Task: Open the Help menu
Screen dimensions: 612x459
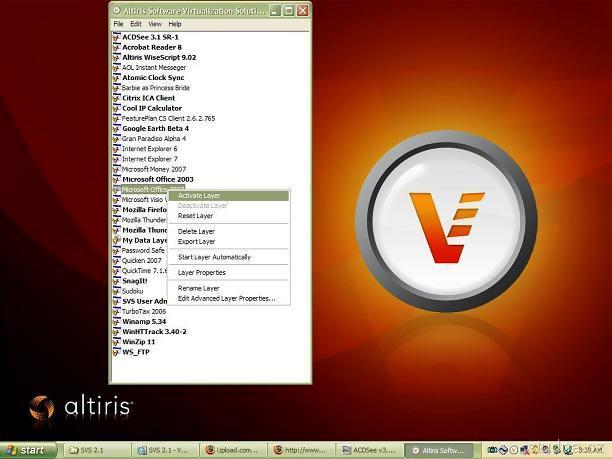Action: tap(175, 24)
